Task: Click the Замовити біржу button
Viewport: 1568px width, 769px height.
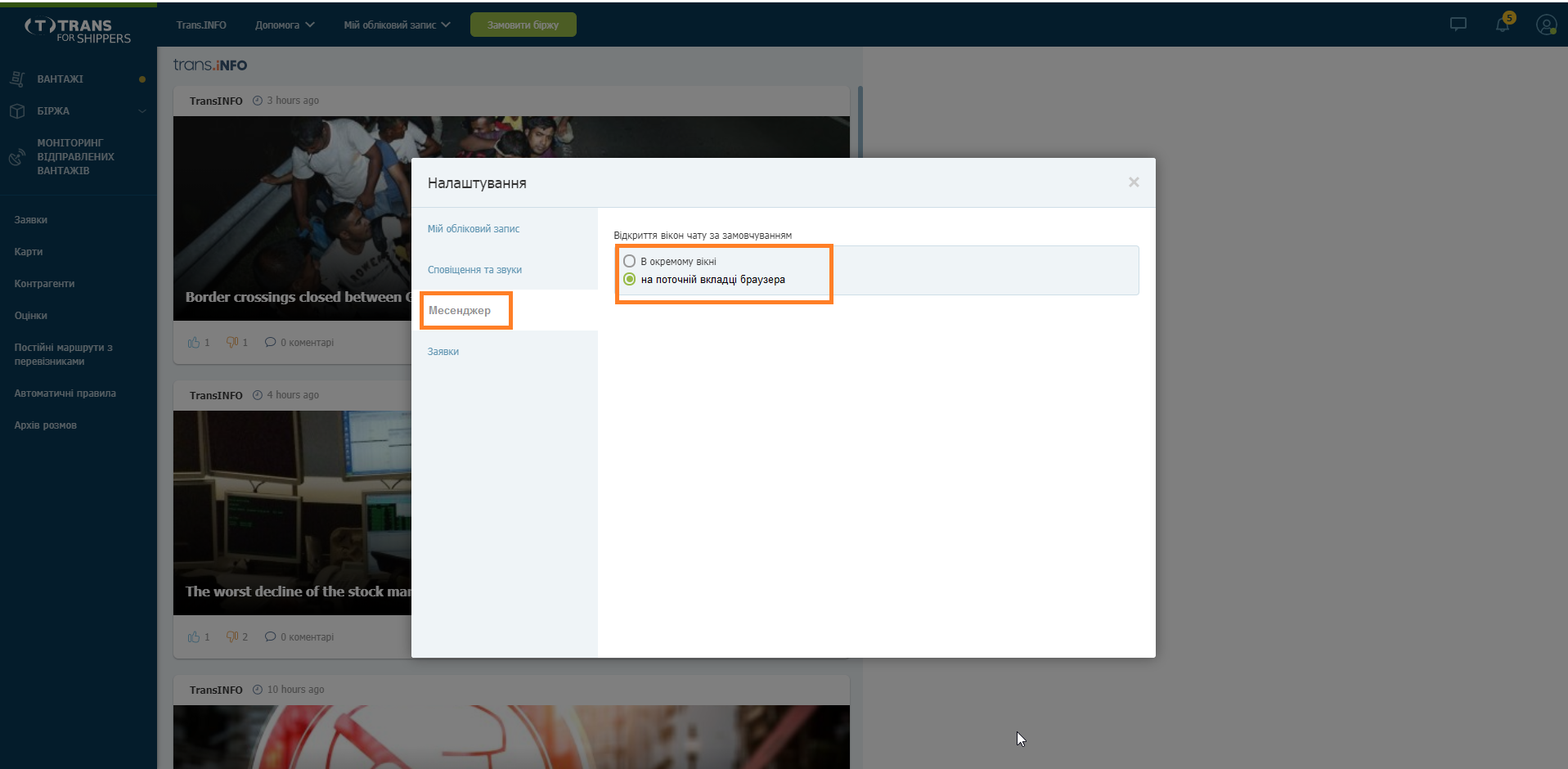Action: [523, 25]
